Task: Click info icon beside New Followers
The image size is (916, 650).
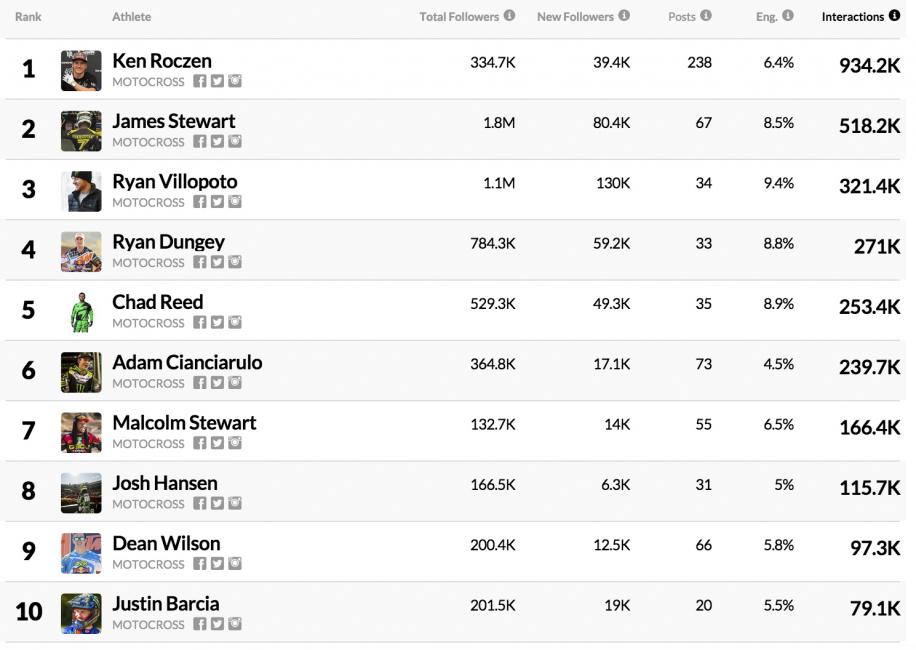Action: point(624,16)
